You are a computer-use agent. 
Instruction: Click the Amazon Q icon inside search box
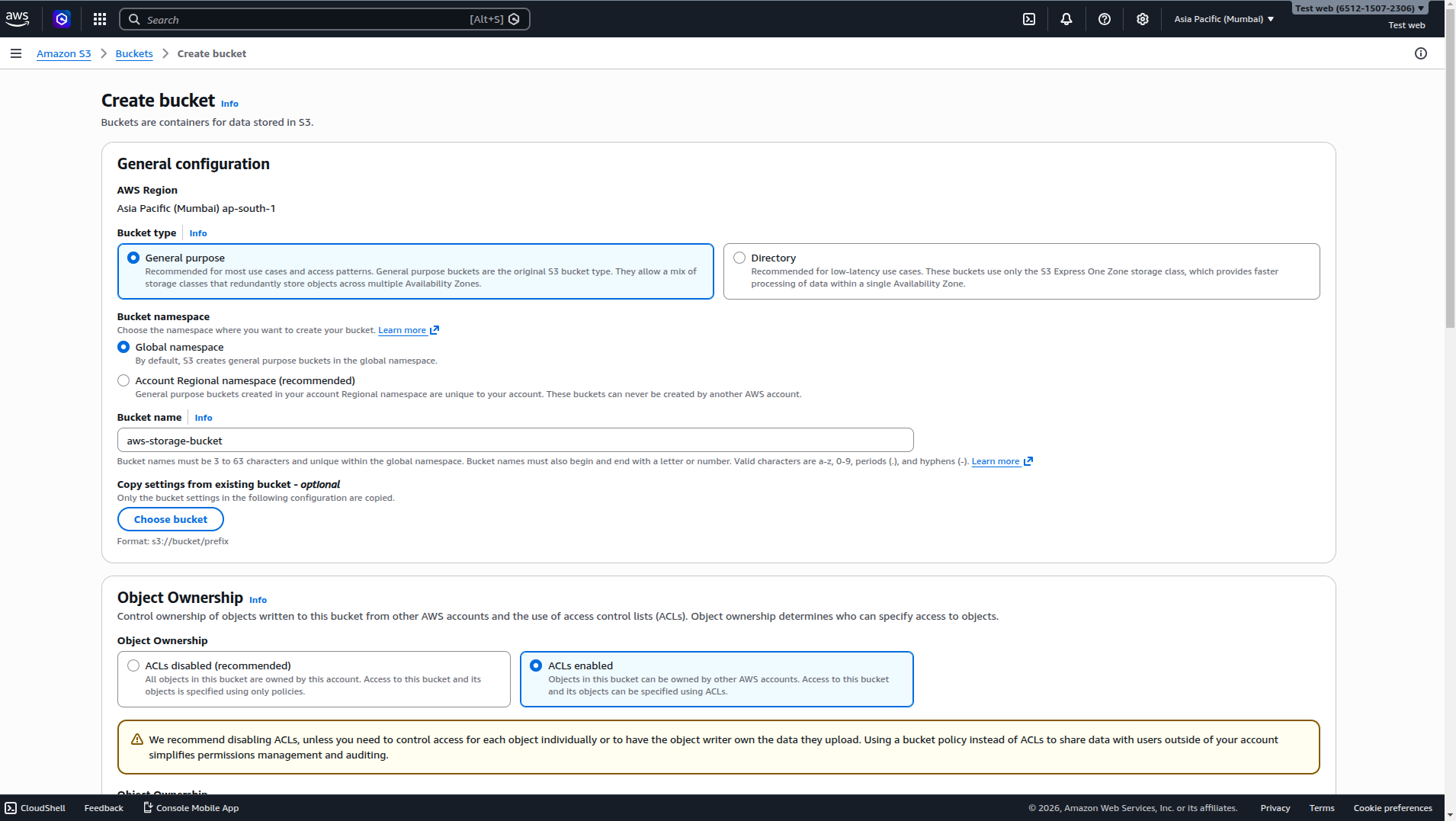coord(515,19)
